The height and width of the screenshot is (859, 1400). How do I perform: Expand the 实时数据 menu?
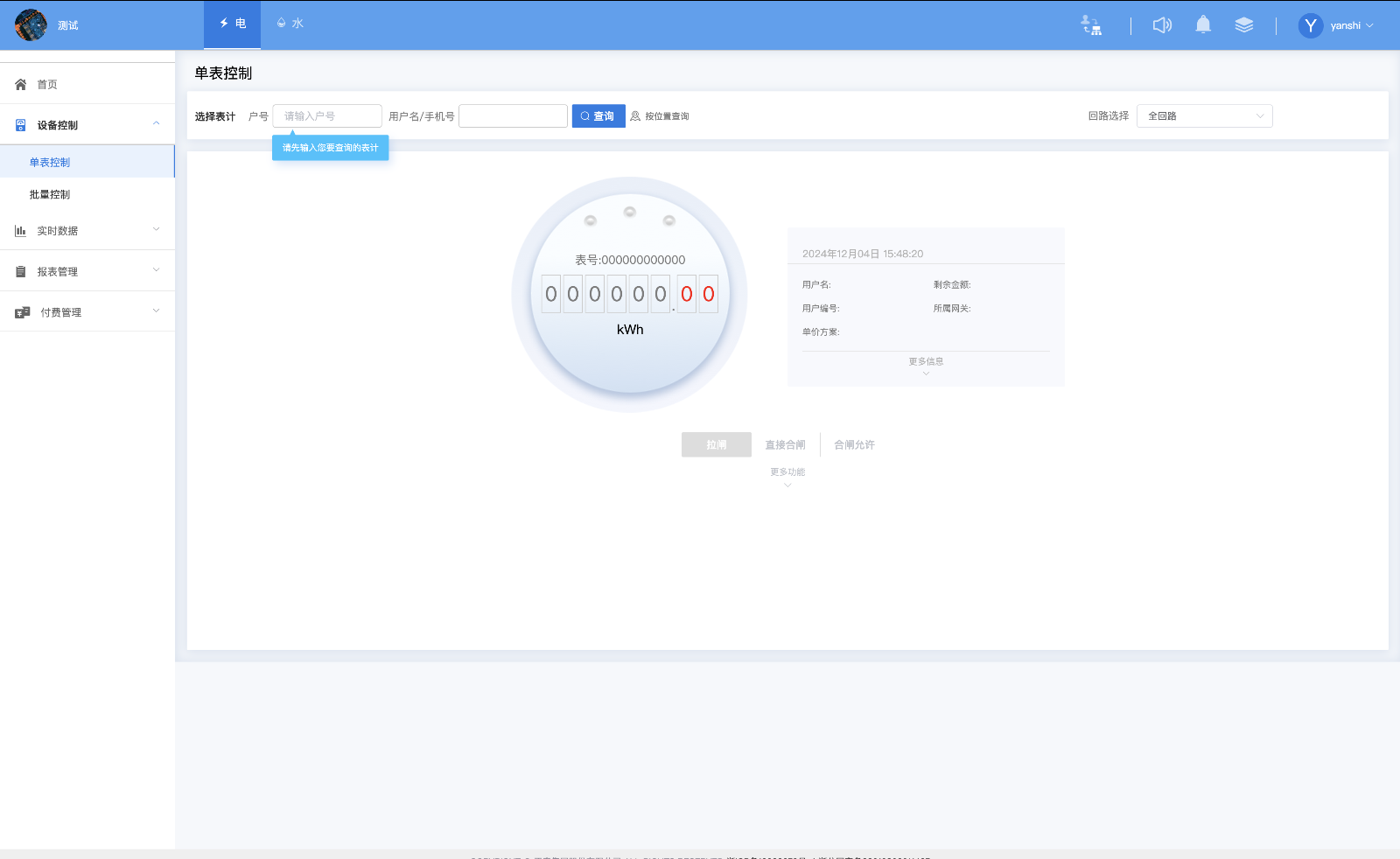pyautogui.click(x=87, y=231)
